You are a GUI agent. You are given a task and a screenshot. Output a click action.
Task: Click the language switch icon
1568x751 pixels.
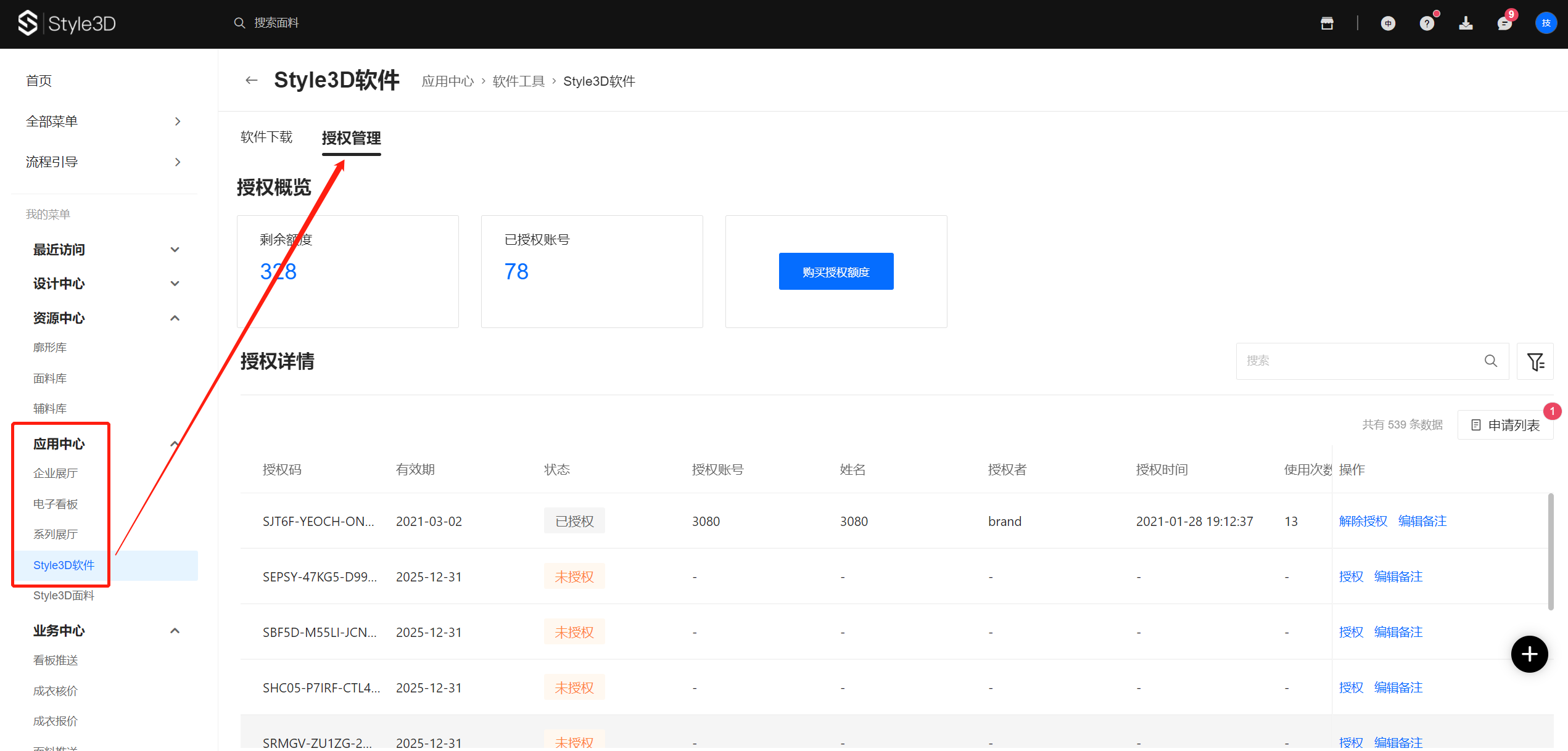point(1388,23)
